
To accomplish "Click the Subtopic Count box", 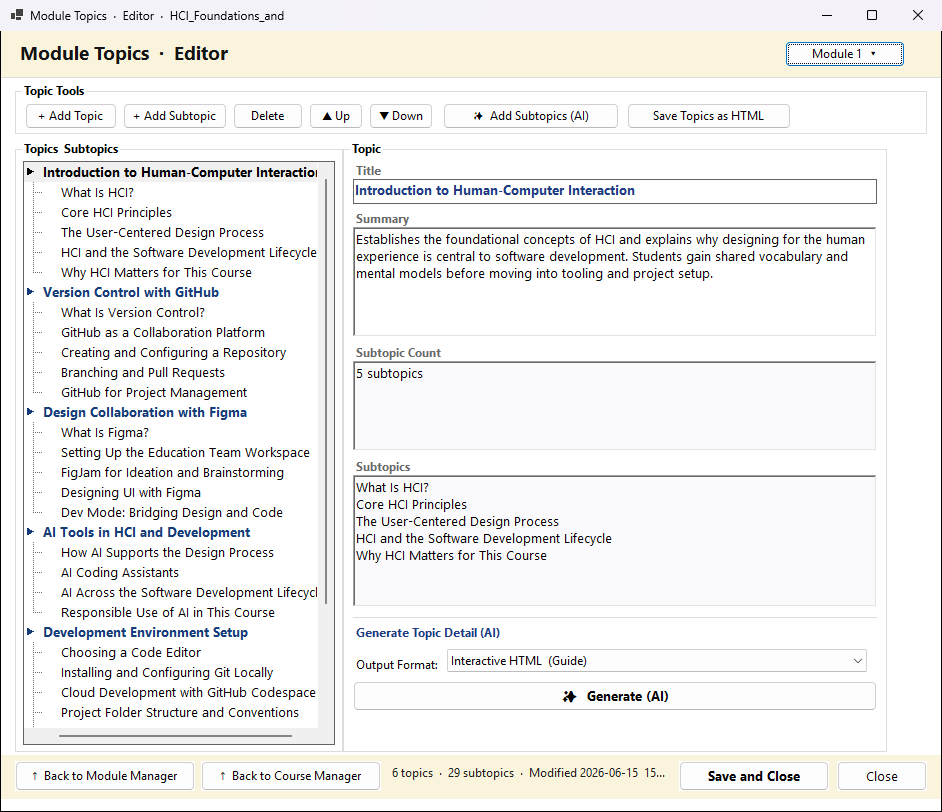I will tap(615, 405).
